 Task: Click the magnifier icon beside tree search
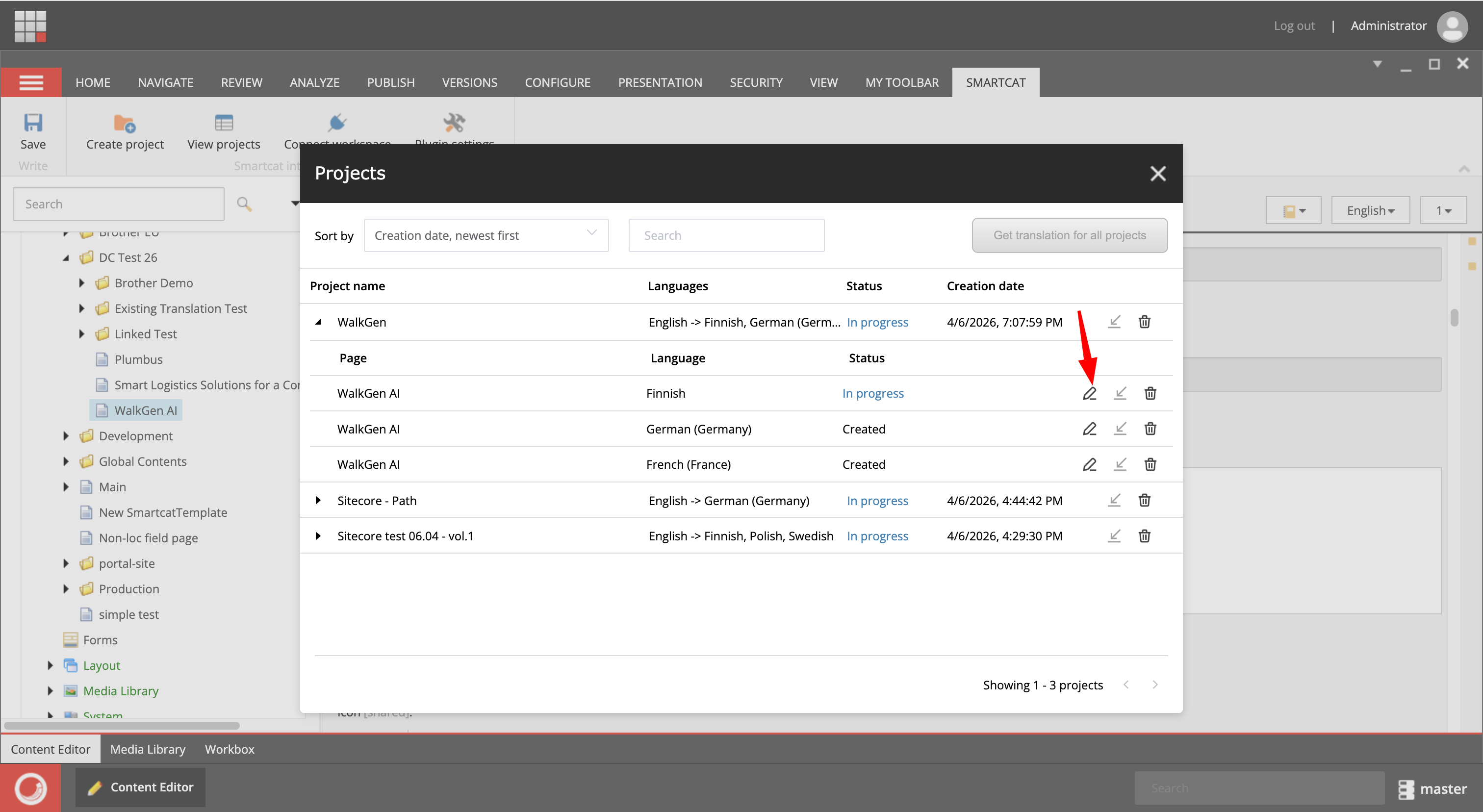[244, 203]
